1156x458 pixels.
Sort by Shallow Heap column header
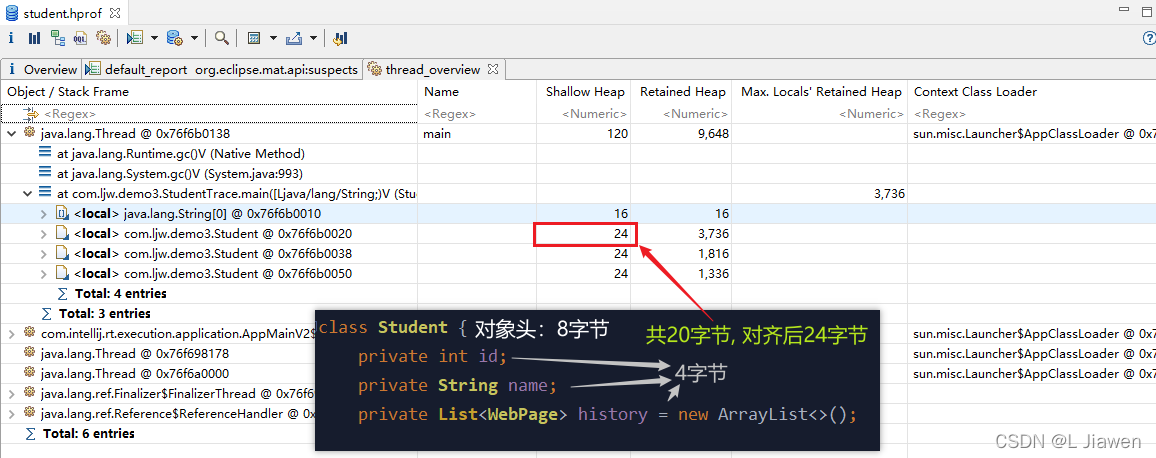[584, 92]
